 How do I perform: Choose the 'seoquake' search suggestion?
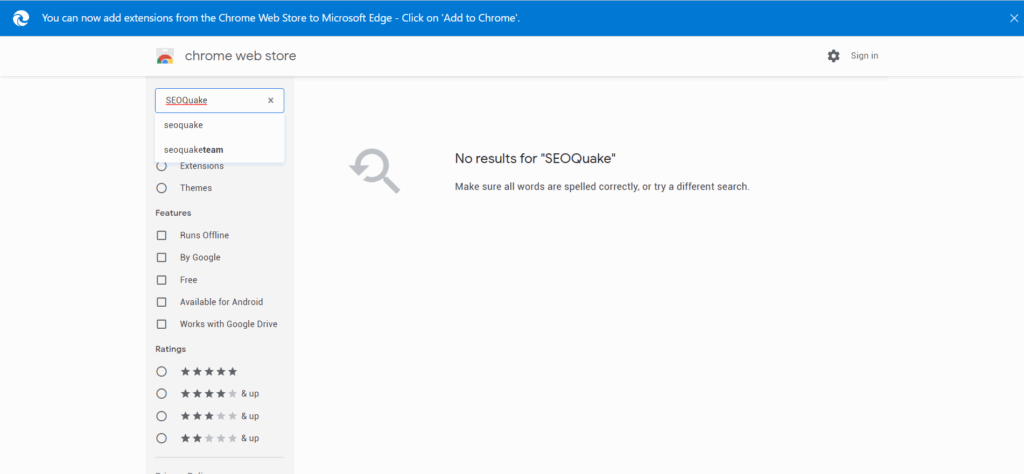pyautogui.click(x=219, y=125)
